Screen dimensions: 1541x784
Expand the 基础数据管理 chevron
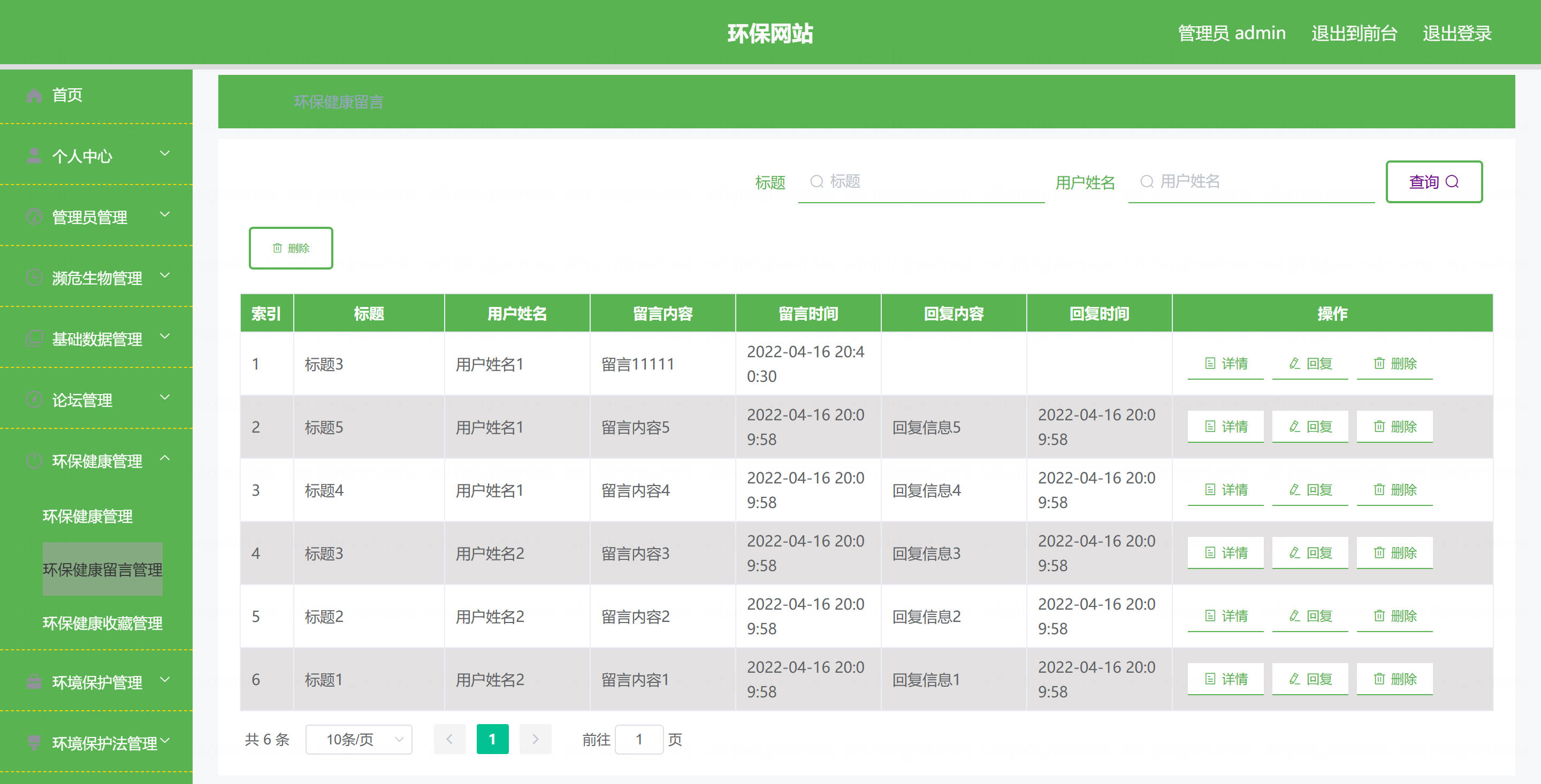click(x=165, y=337)
